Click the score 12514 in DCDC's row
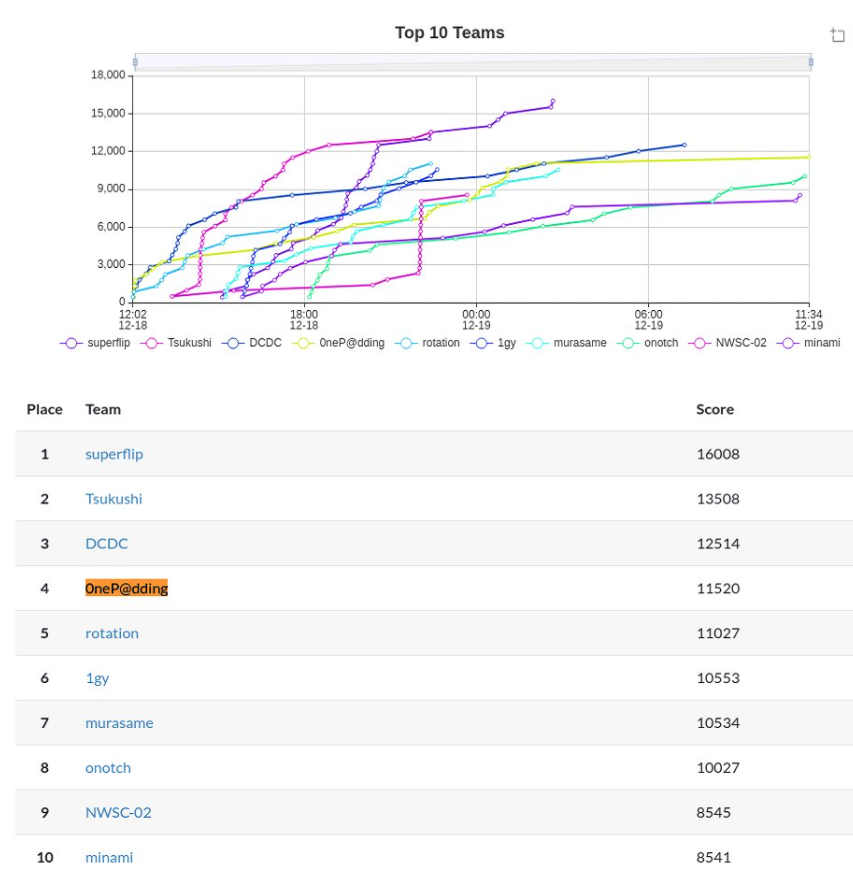Screen dimensions: 853x870 tap(718, 544)
